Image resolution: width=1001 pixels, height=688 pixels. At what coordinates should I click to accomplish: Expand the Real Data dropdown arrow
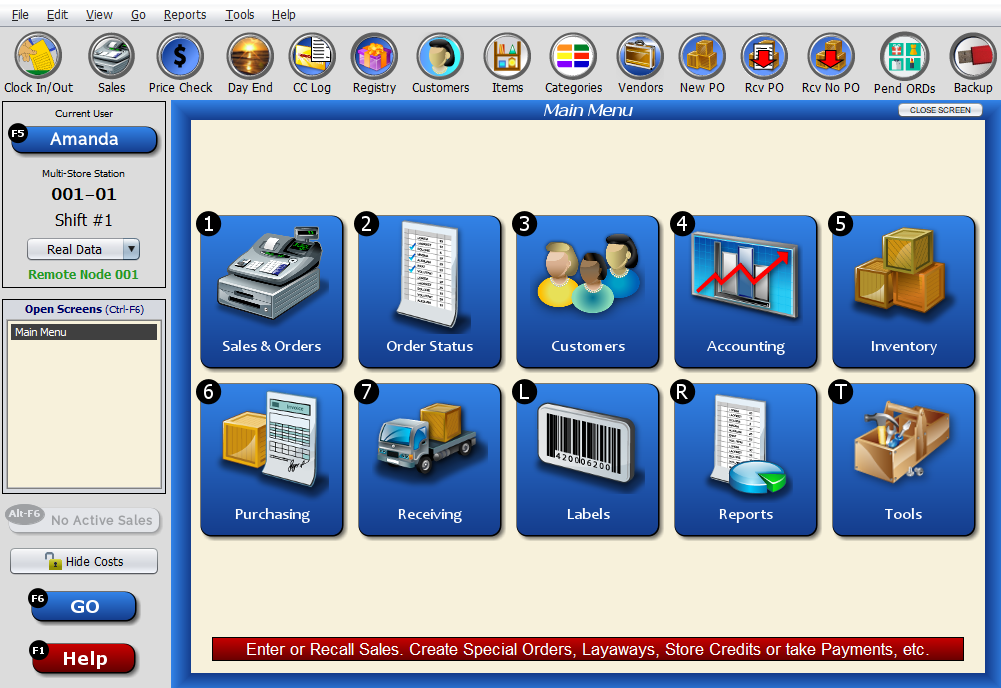pos(131,249)
